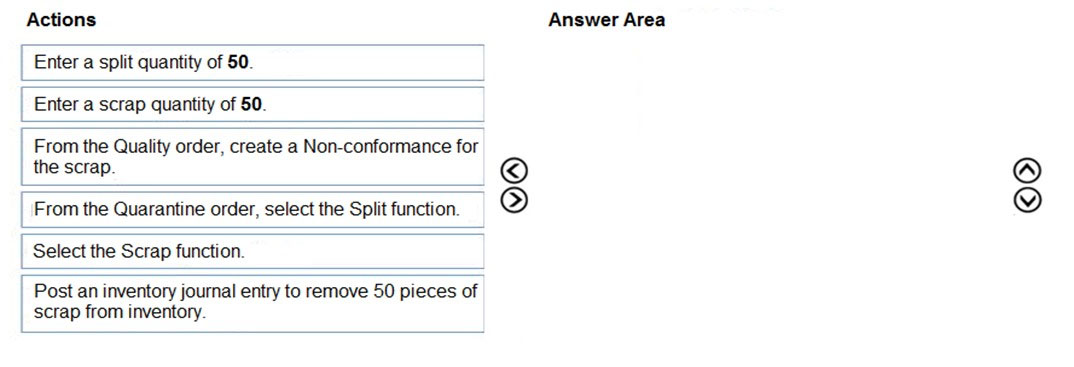Pick the Quarantine order Split function action
Image resolution: width=1074 pixels, height=367 pixels.
253,209
